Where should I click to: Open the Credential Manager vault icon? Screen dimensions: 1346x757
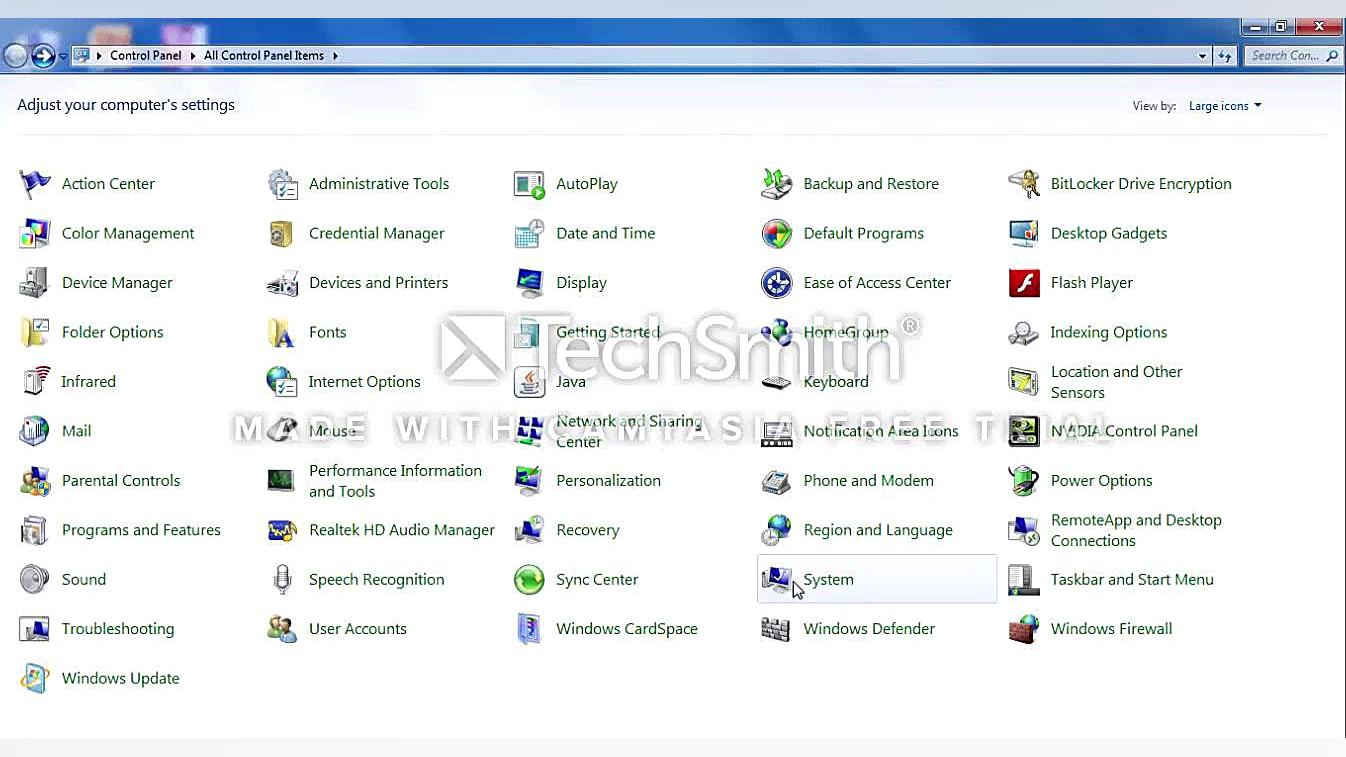pyautogui.click(x=282, y=234)
